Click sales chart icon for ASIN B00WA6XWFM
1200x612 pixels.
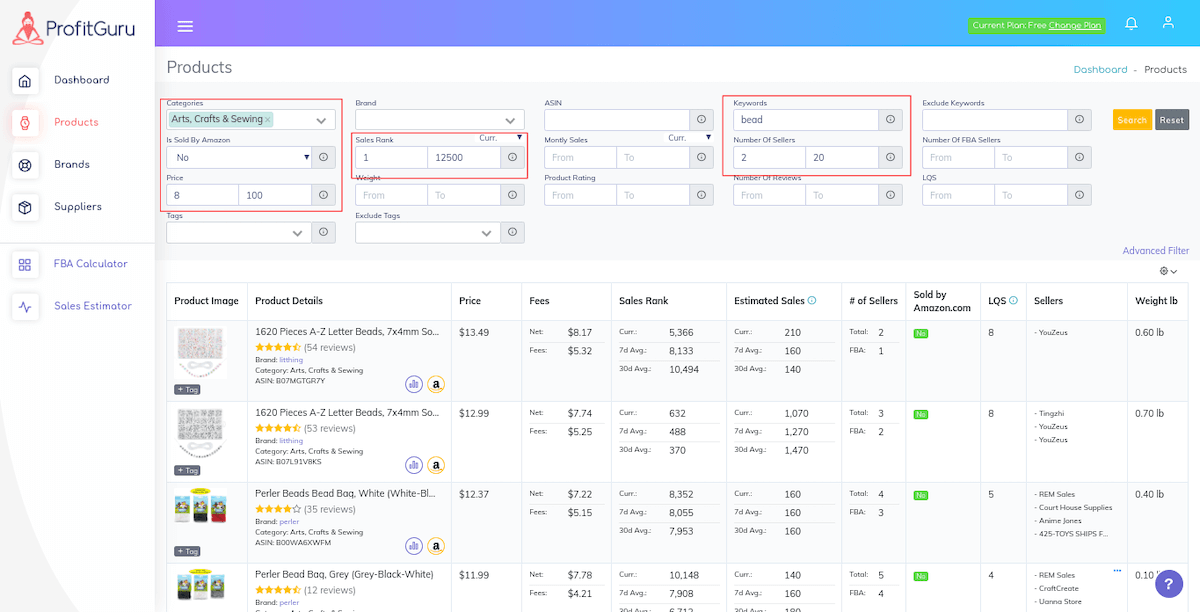(x=414, y=546)
